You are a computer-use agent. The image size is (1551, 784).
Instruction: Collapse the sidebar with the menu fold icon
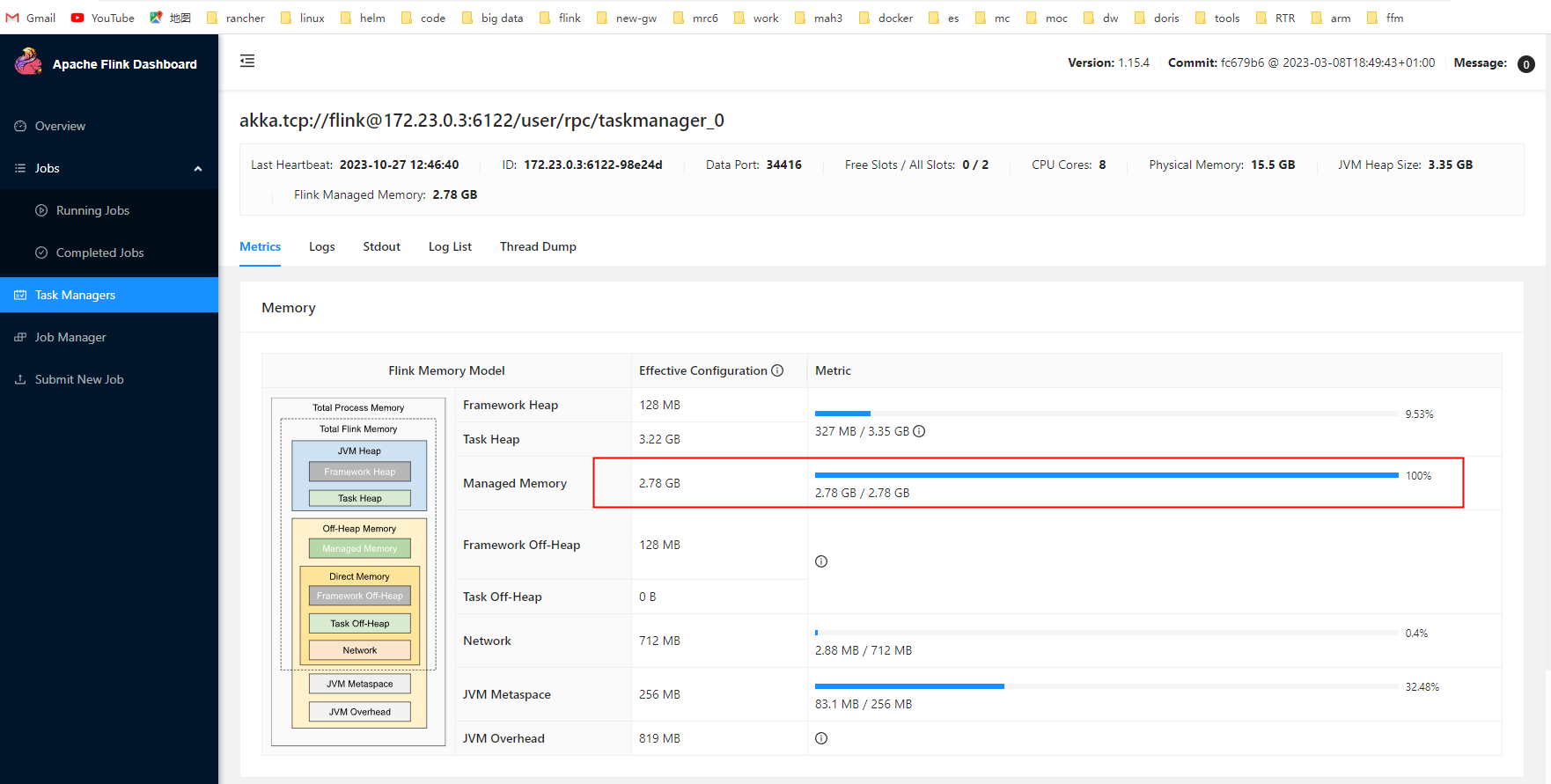(x=247, y=61)
